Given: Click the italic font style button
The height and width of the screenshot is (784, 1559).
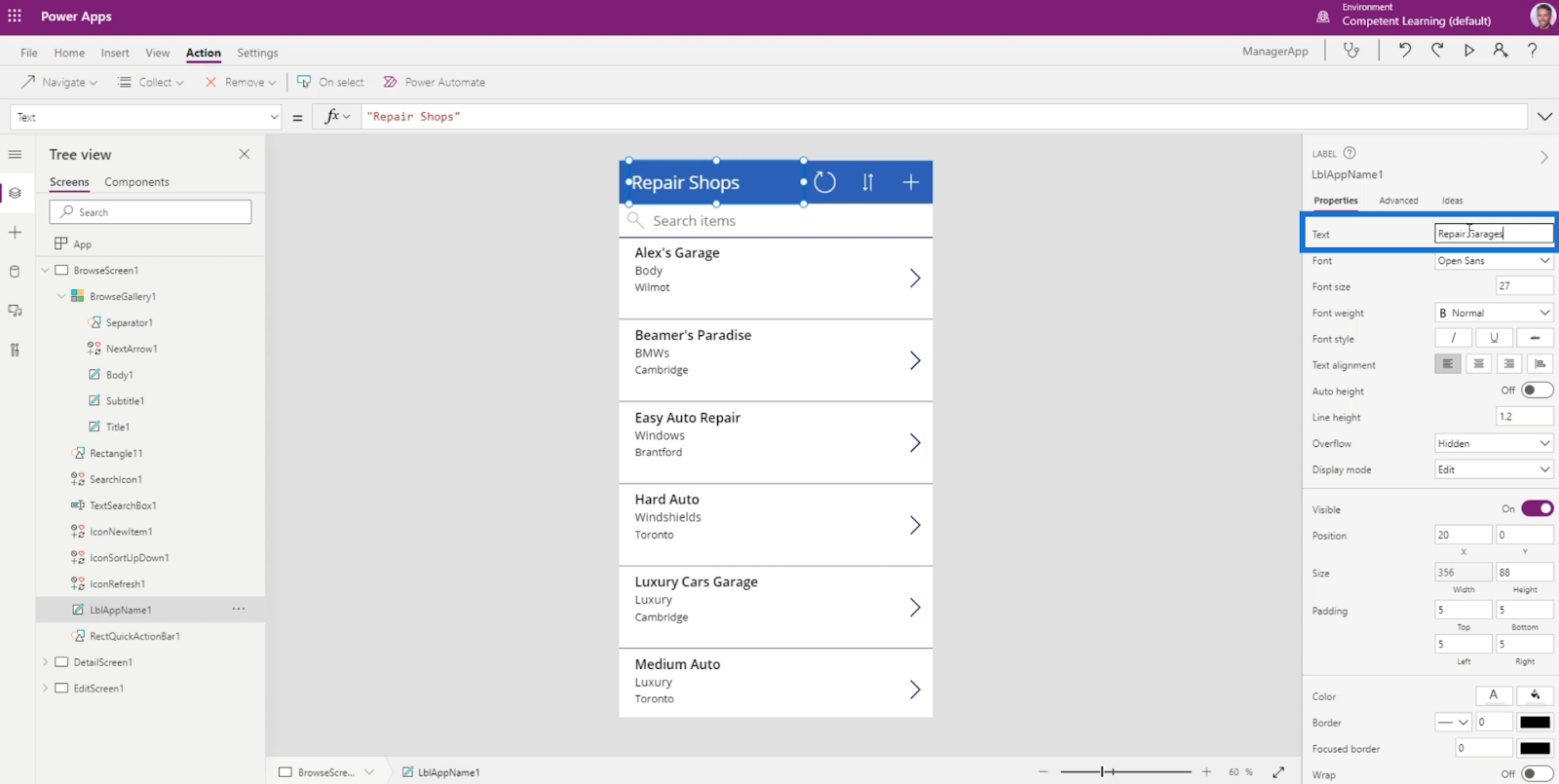Looking at the screenshot, I should click(x=1453, y=338).
